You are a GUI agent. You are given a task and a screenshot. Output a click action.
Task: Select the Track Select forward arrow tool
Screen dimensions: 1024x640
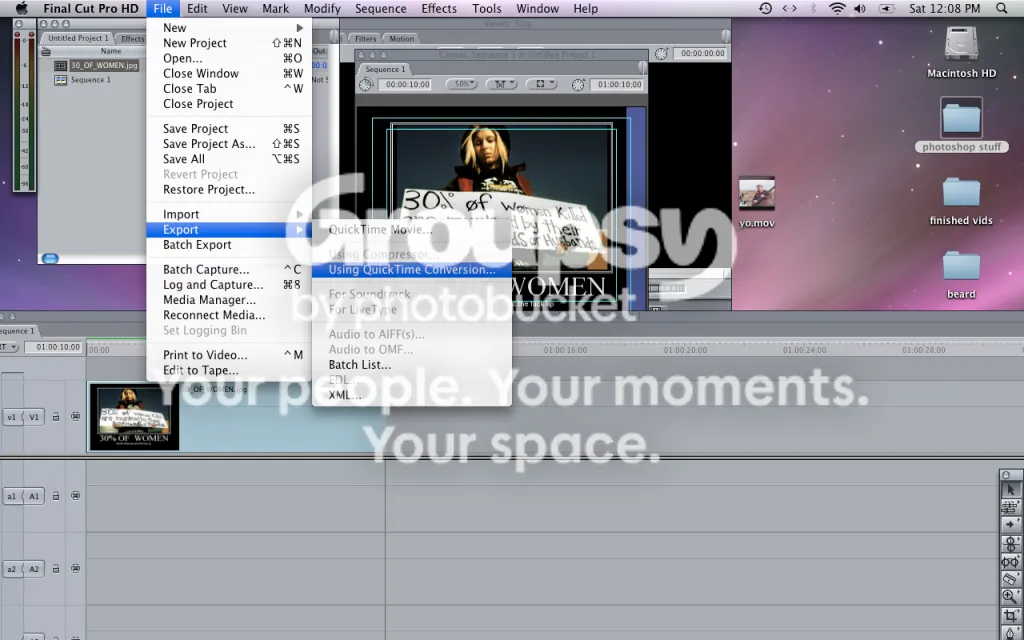(x=1010, y=524)
